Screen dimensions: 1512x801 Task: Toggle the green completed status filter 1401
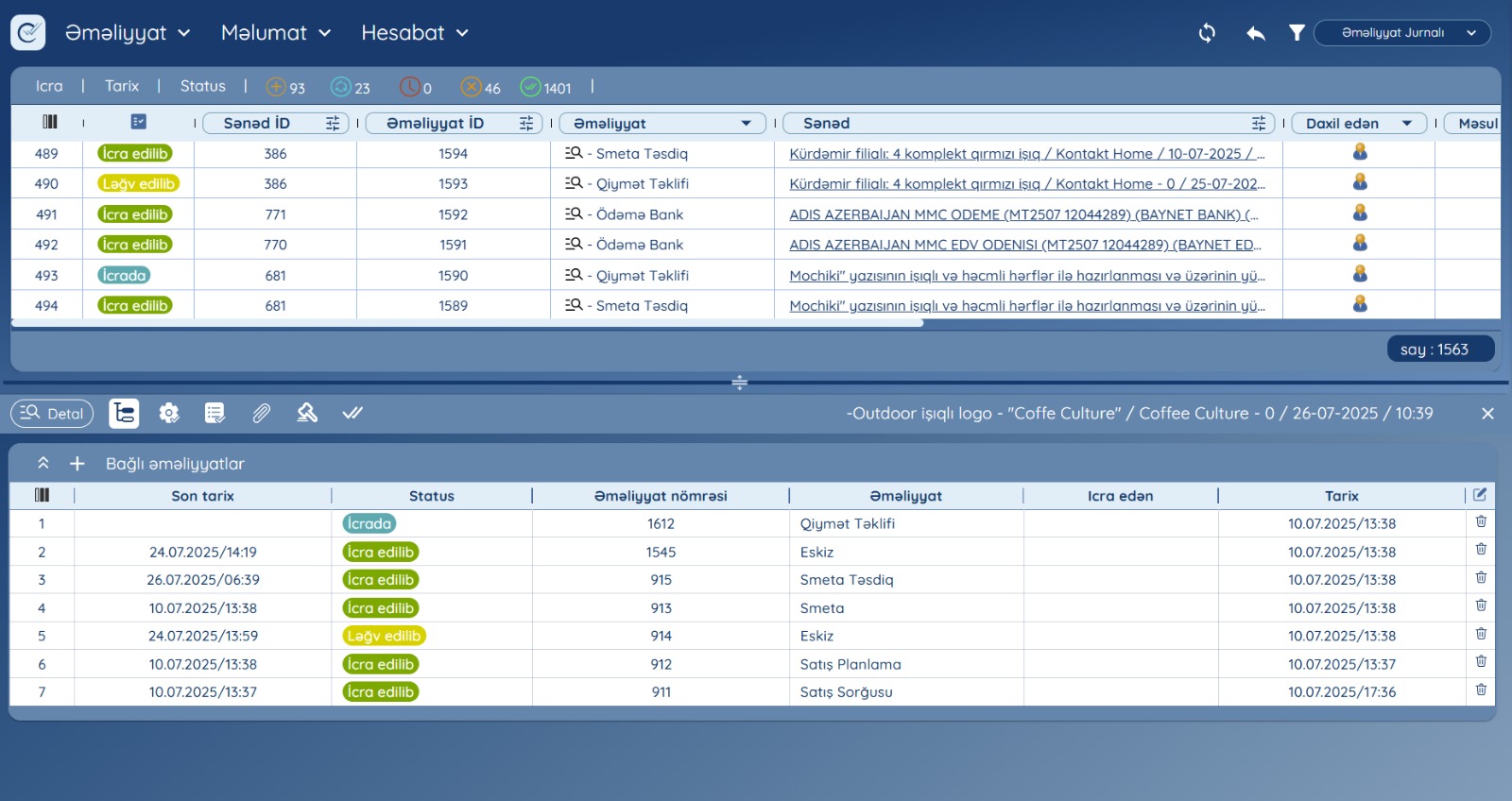[x=545, y=87]
